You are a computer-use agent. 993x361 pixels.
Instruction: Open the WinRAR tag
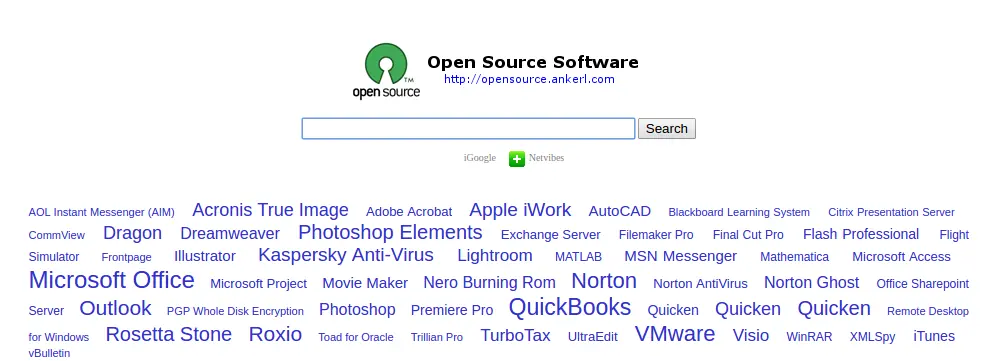point(809,338)
